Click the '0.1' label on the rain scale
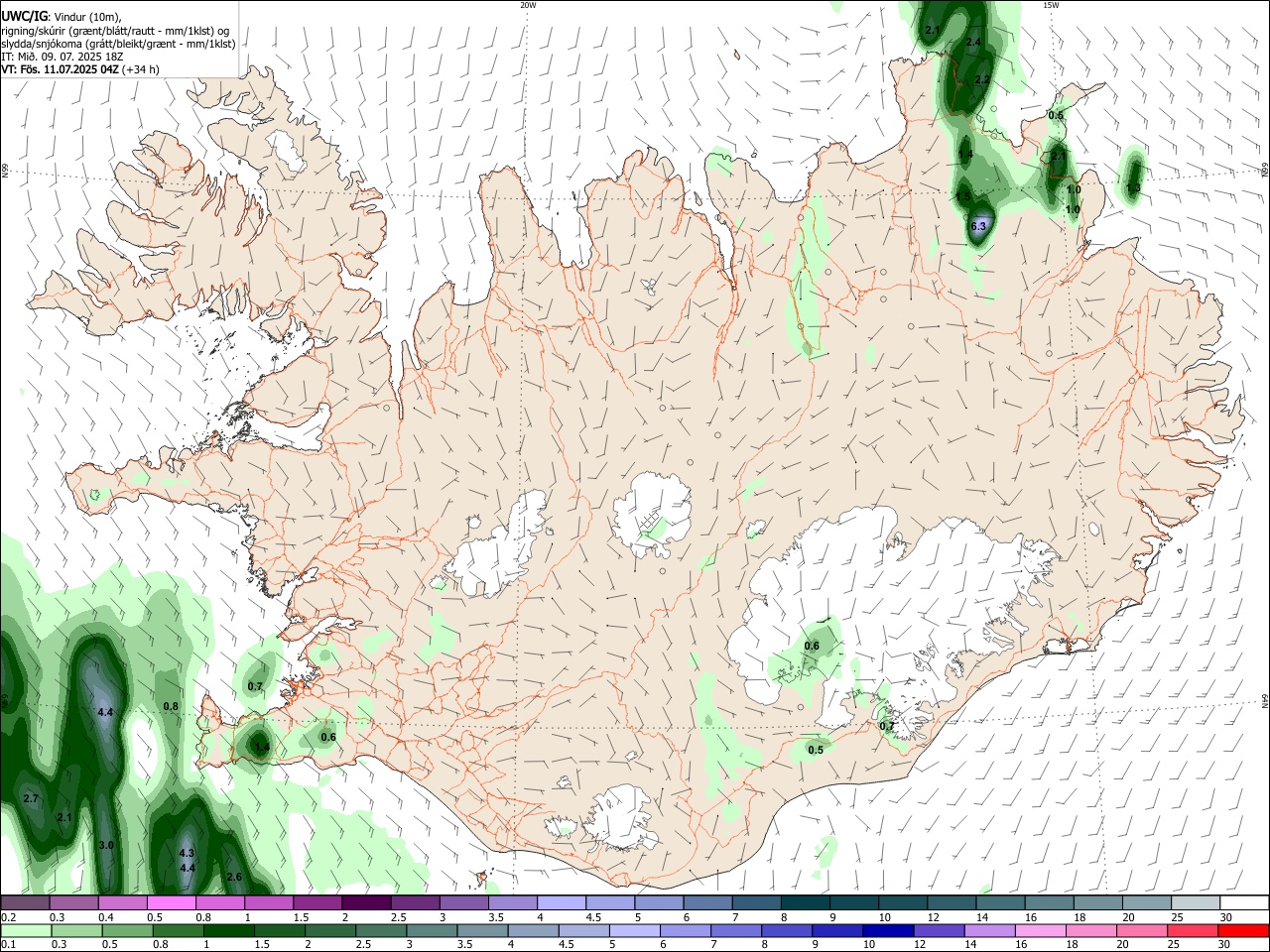Image resolution: width=1270 pixels, height=952 pixels. tap(8, 944)
